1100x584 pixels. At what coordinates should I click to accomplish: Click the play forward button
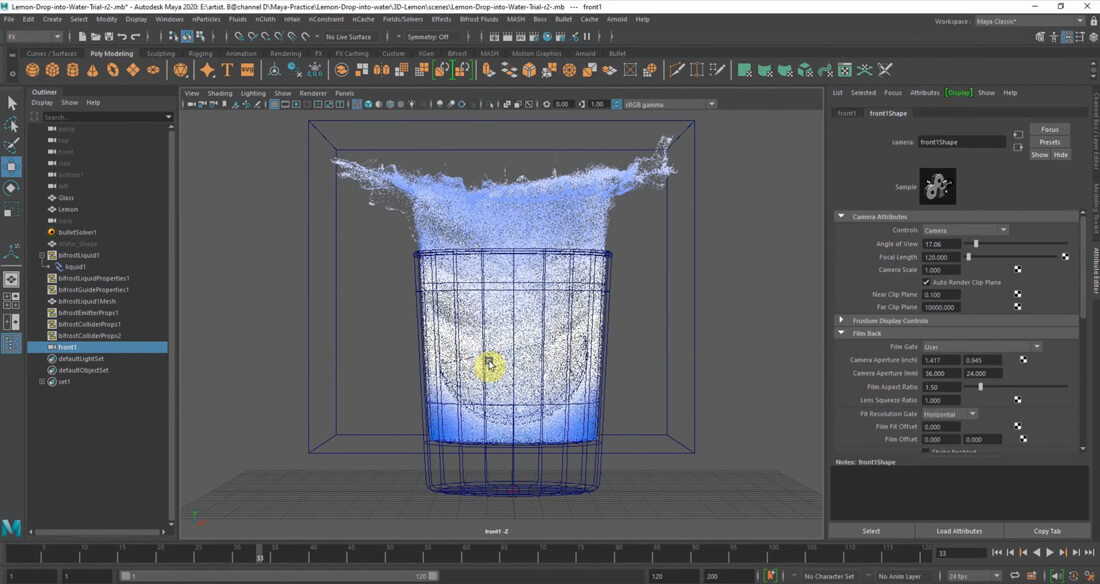point(1049,553)
